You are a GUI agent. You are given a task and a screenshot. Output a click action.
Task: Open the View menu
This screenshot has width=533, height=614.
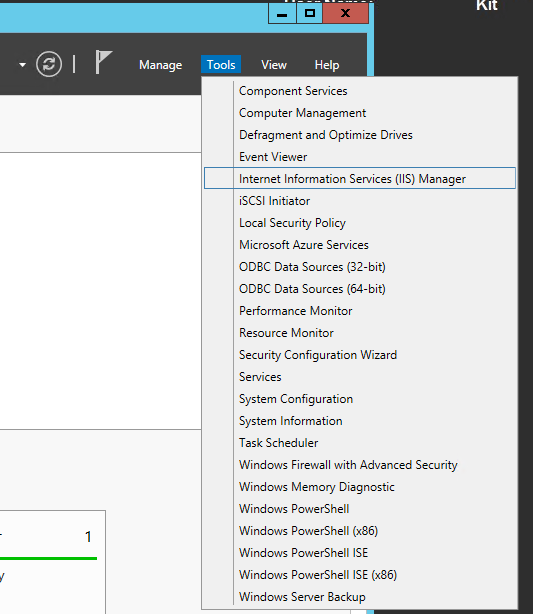tap(274, 65)
